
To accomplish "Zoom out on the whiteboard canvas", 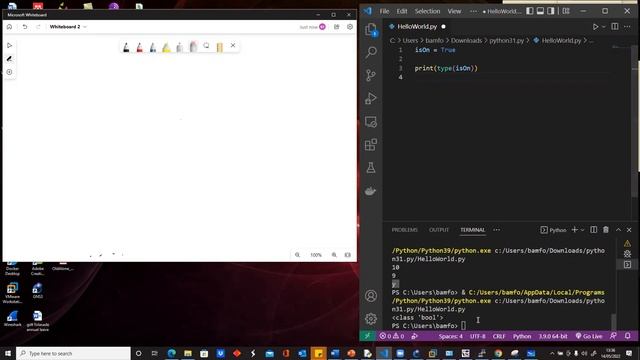I will [298, 255].
